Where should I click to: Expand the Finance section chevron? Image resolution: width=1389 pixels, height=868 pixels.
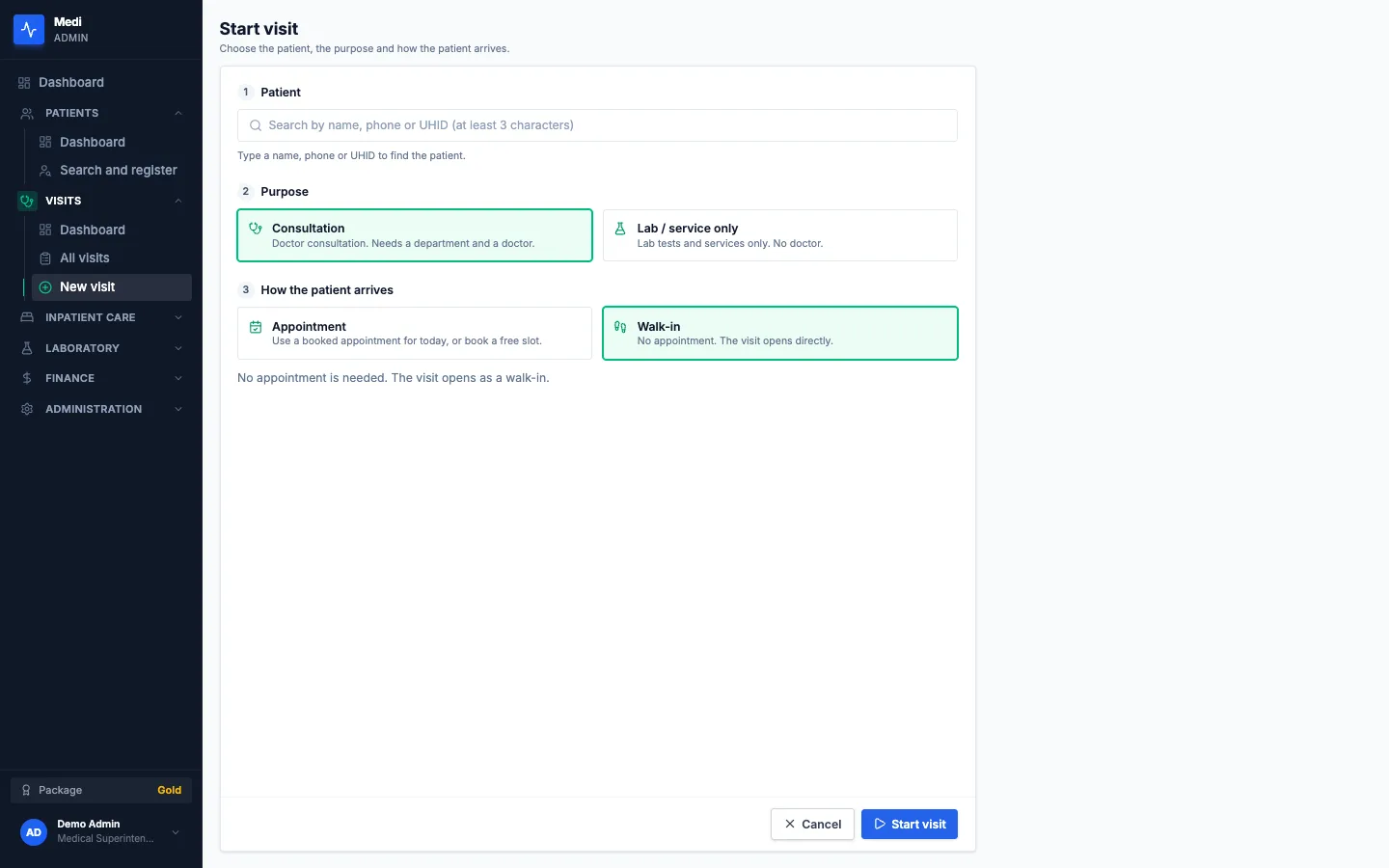(x=178, y=379)
